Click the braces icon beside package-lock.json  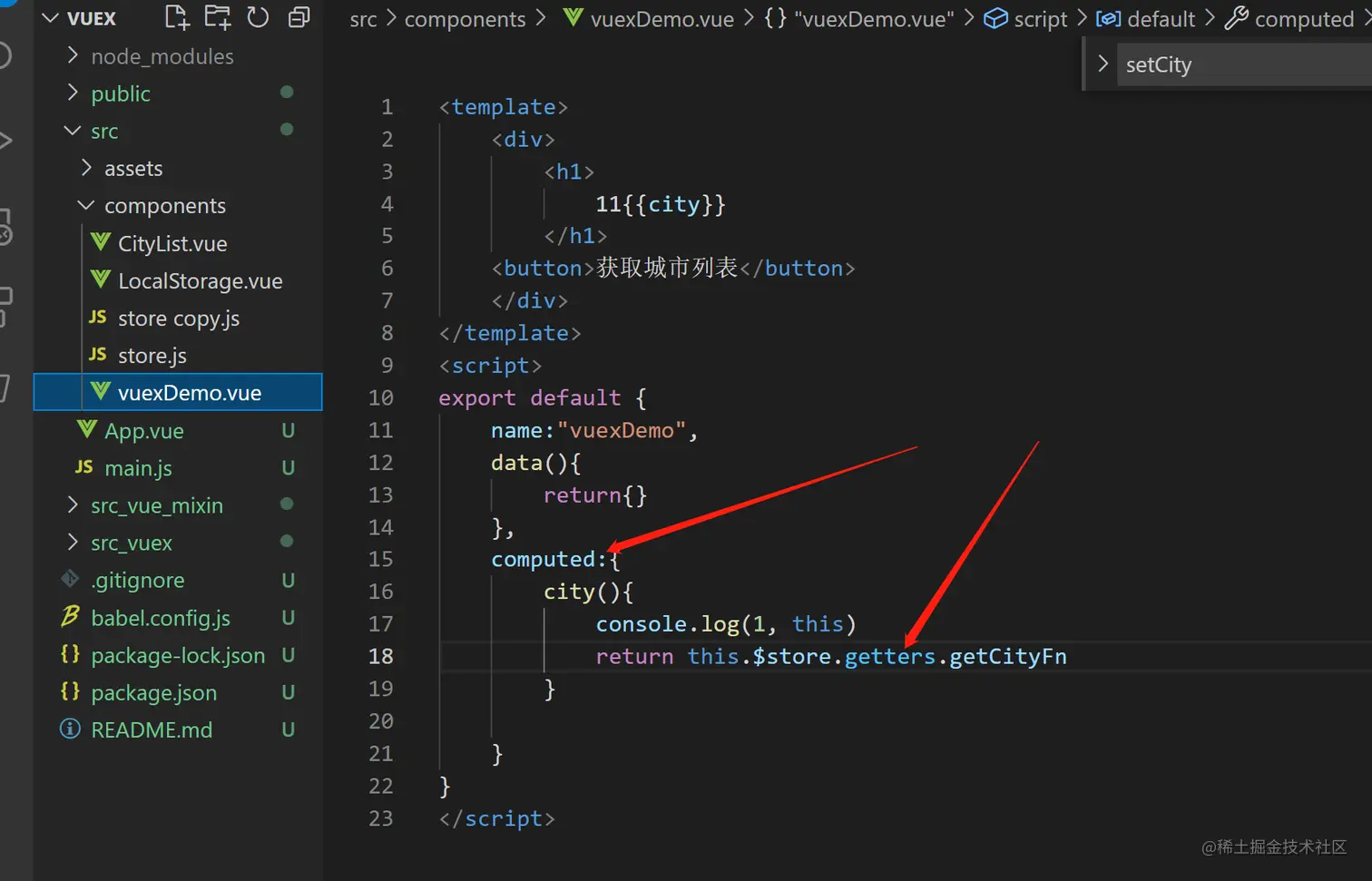point(70,653)
